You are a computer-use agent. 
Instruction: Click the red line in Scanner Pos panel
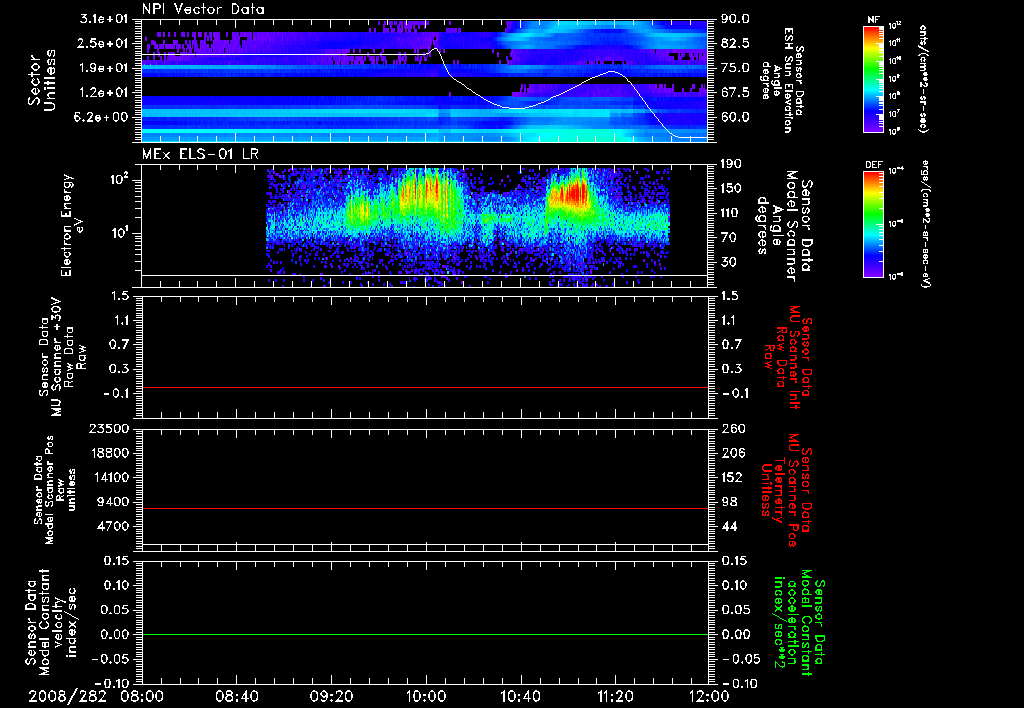424,508
